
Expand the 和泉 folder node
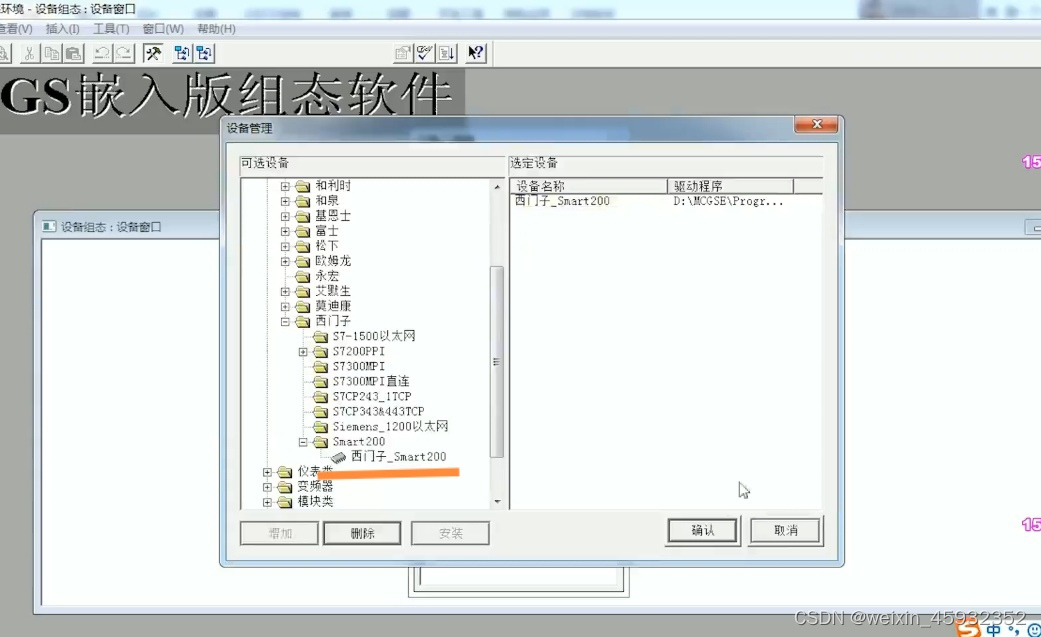[285, 201]
